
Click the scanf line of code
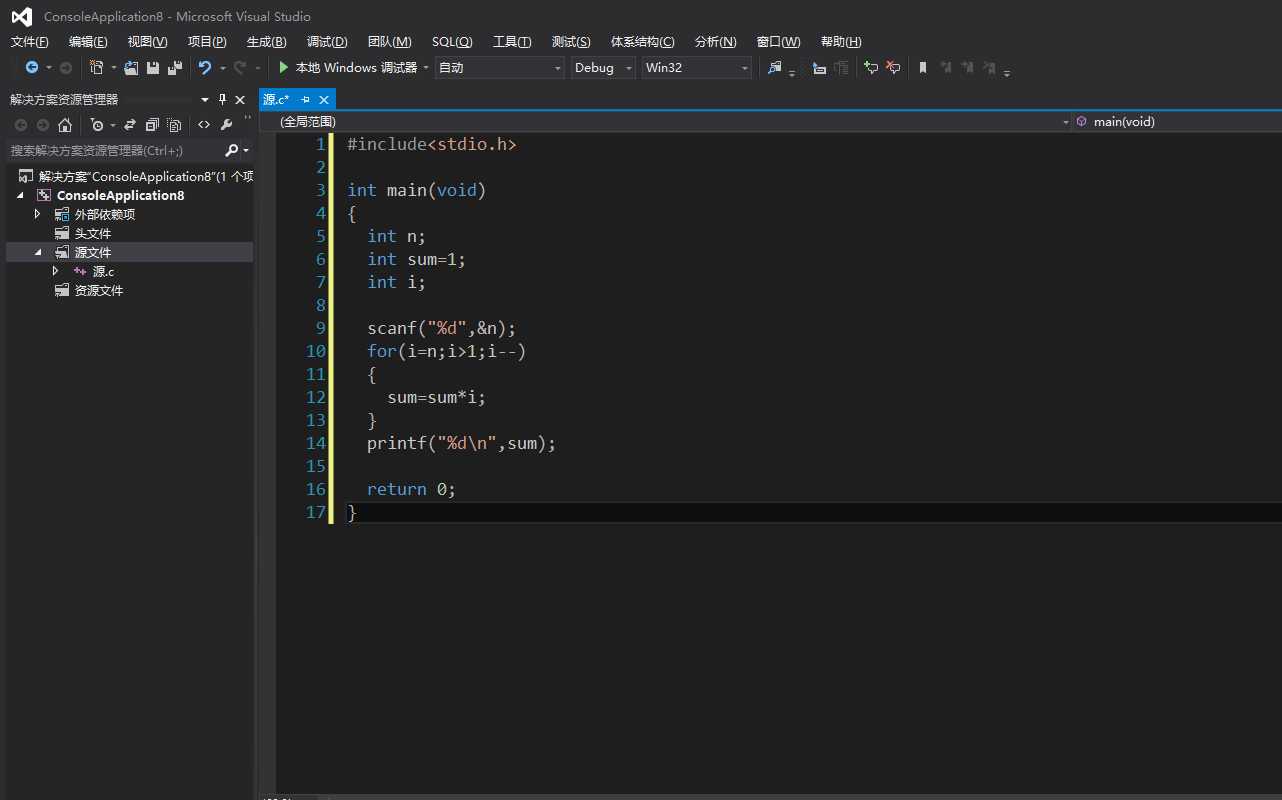[x=441, y=328]
